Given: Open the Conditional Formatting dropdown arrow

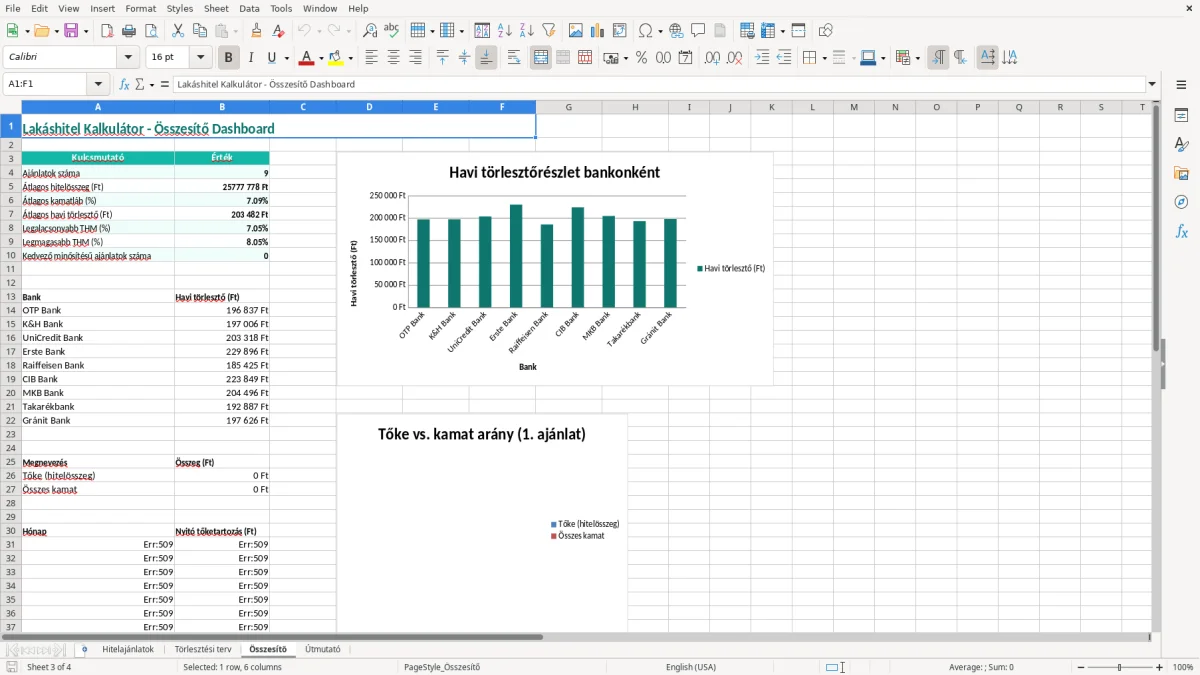Looking at the screenshot, I should click(918, 58).
